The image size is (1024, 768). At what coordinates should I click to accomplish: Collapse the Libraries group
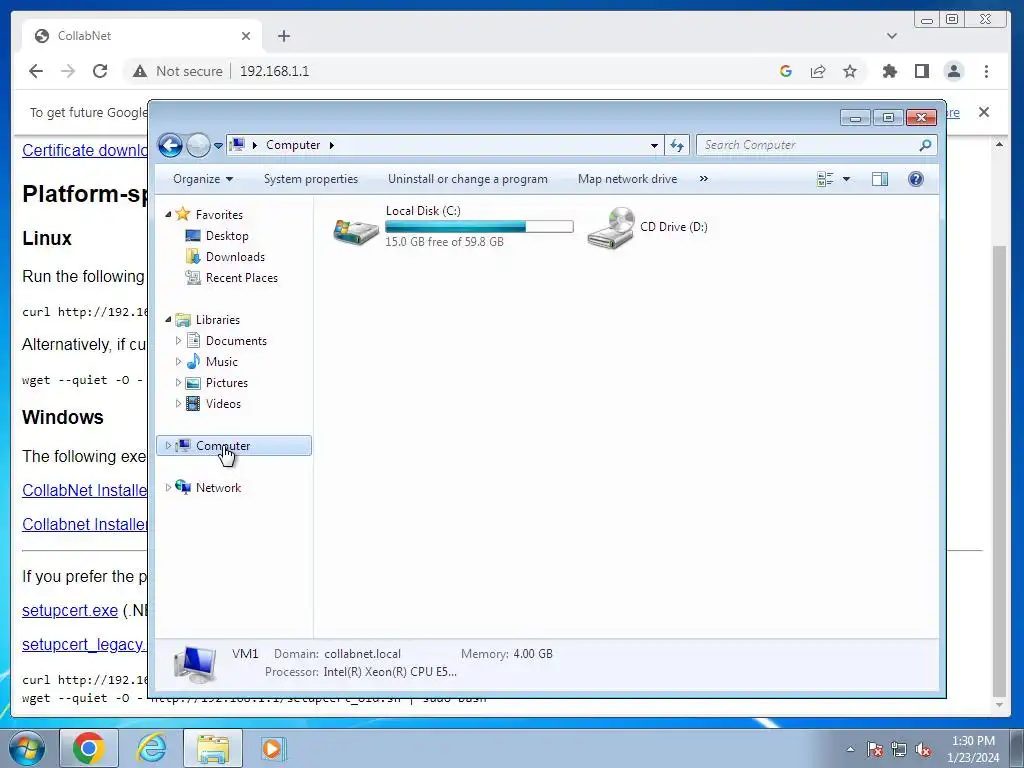click(x=168, y=319)
